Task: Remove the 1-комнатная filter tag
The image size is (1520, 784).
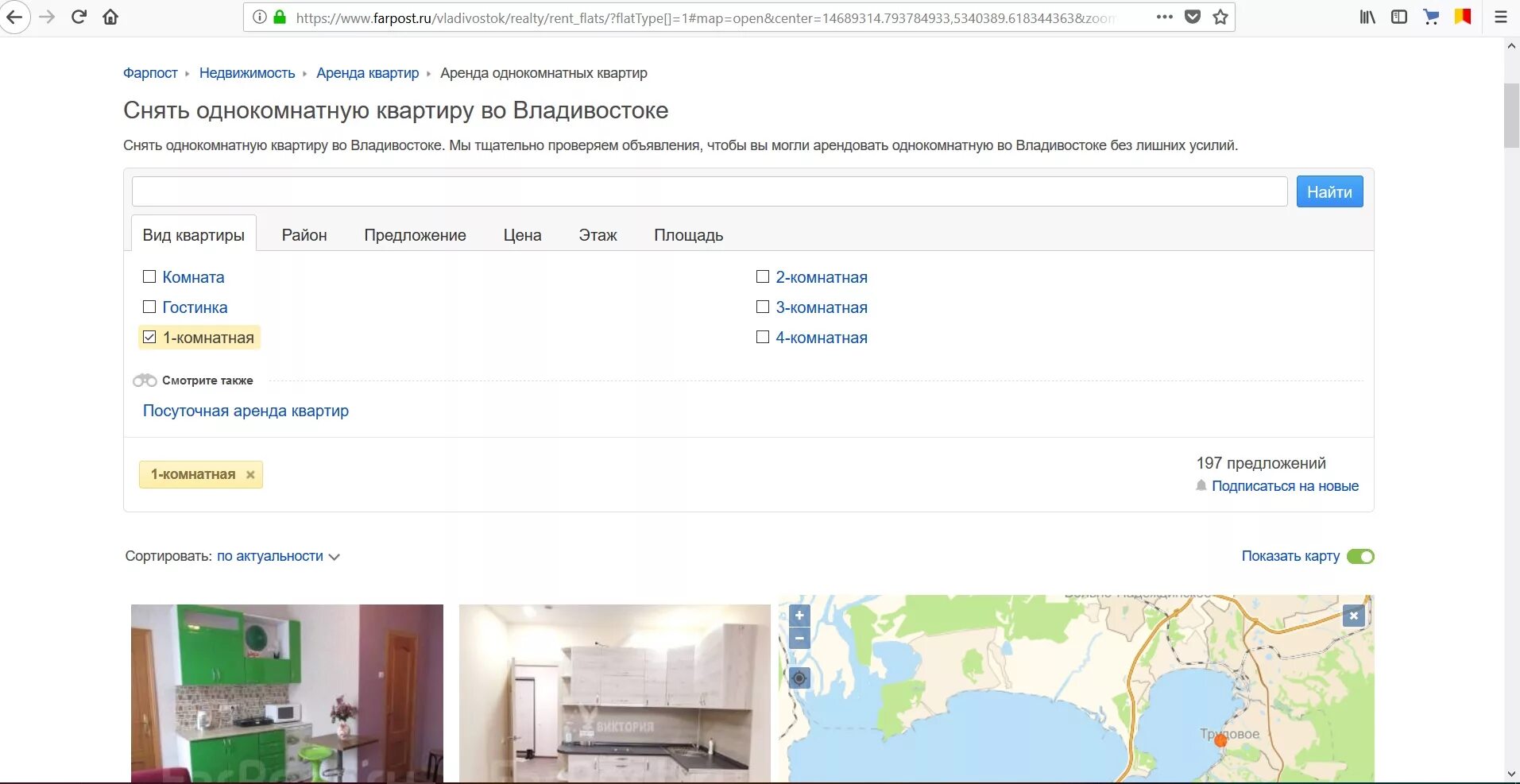Action: pos(250,475)
